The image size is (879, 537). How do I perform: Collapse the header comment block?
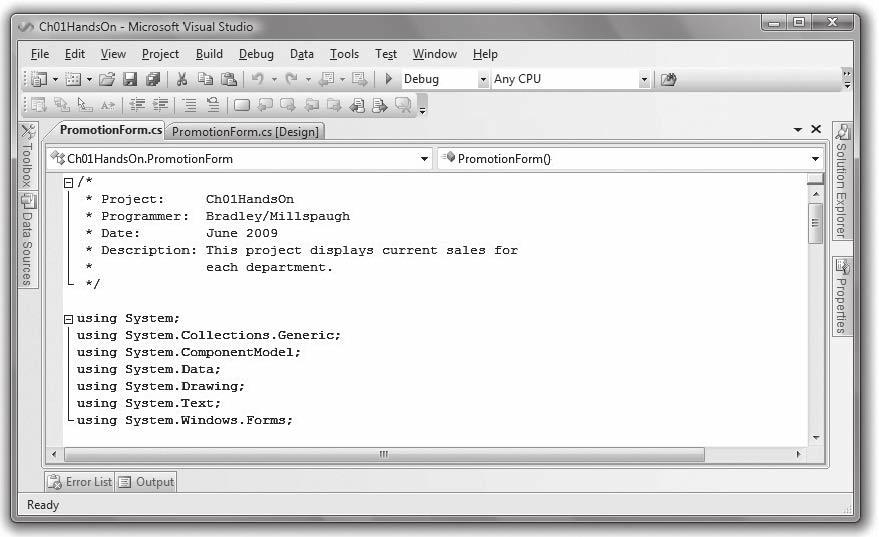click(x=68, y=183)
